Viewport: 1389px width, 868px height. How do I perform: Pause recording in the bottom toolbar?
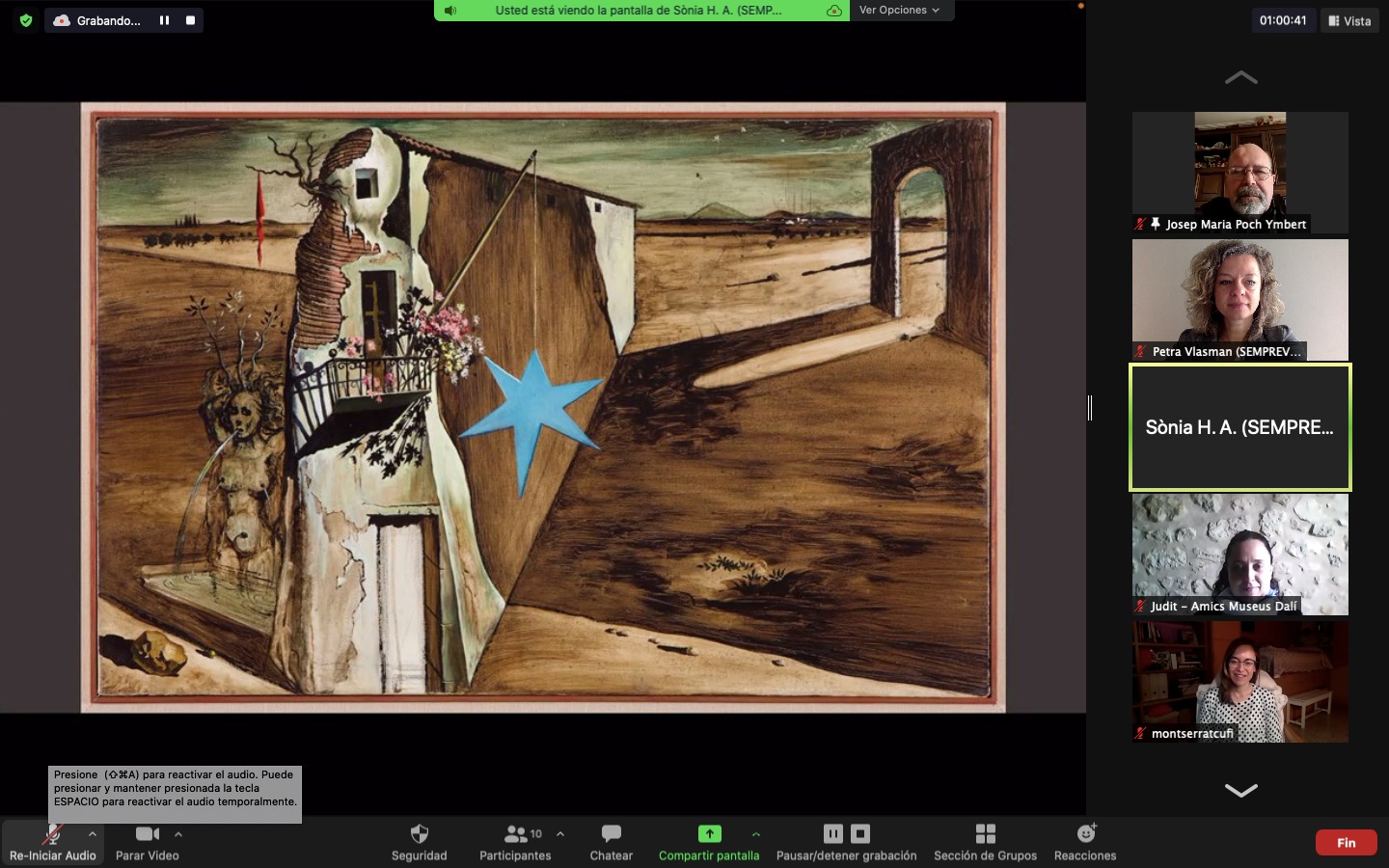[833, 833]
